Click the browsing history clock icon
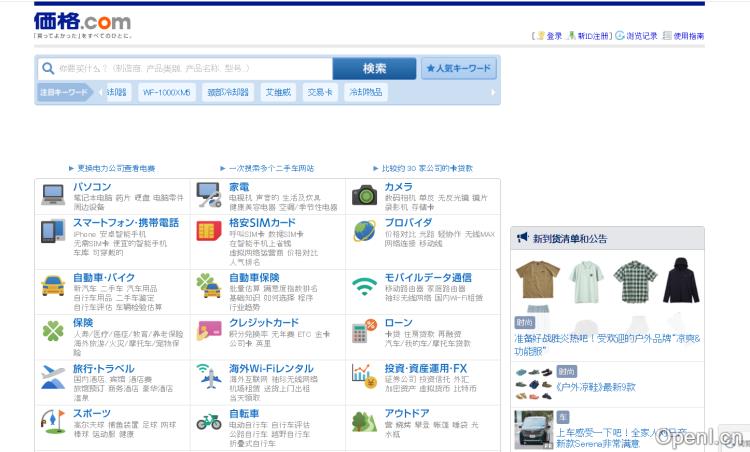The image size is (750, 452). click(619, 35)
